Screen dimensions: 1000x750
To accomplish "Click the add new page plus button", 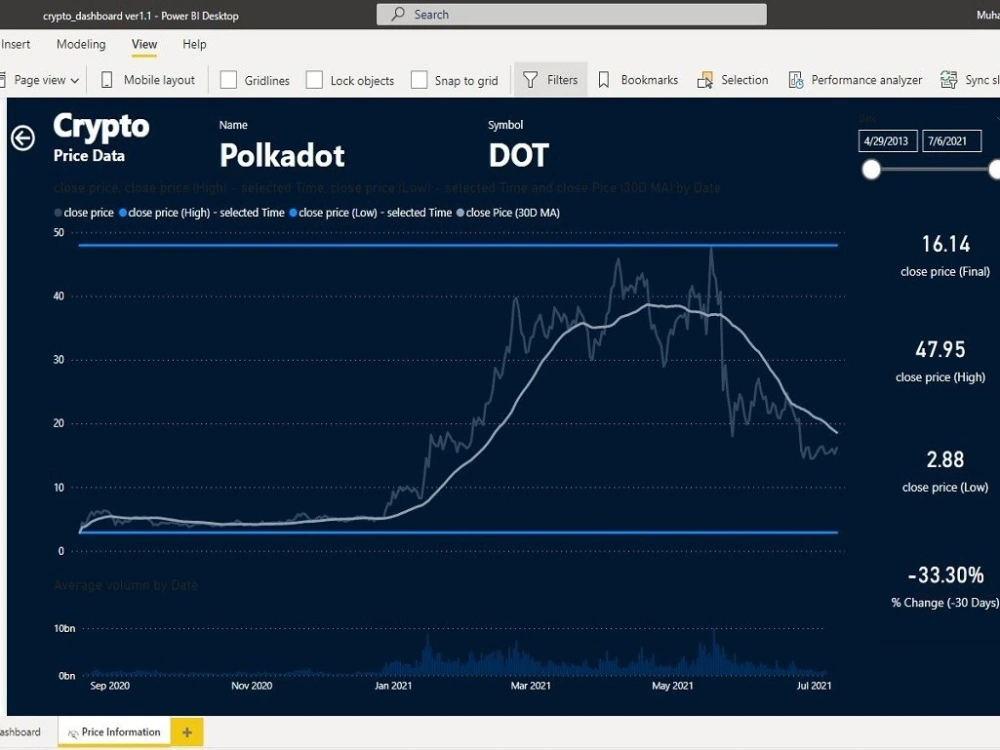I will [x=187, y=732].
